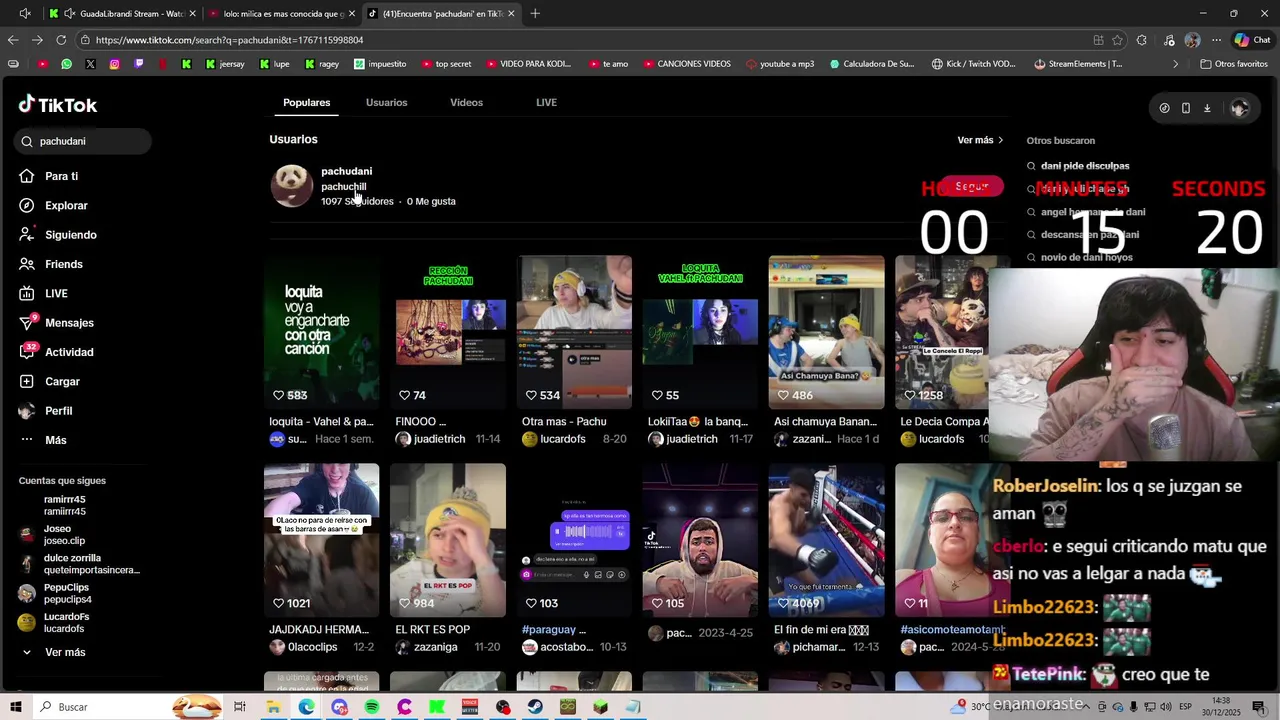This screenshot has width=1280, height=720.
Task: Click the TikTok logo
Action: click(x=58, y=104)
